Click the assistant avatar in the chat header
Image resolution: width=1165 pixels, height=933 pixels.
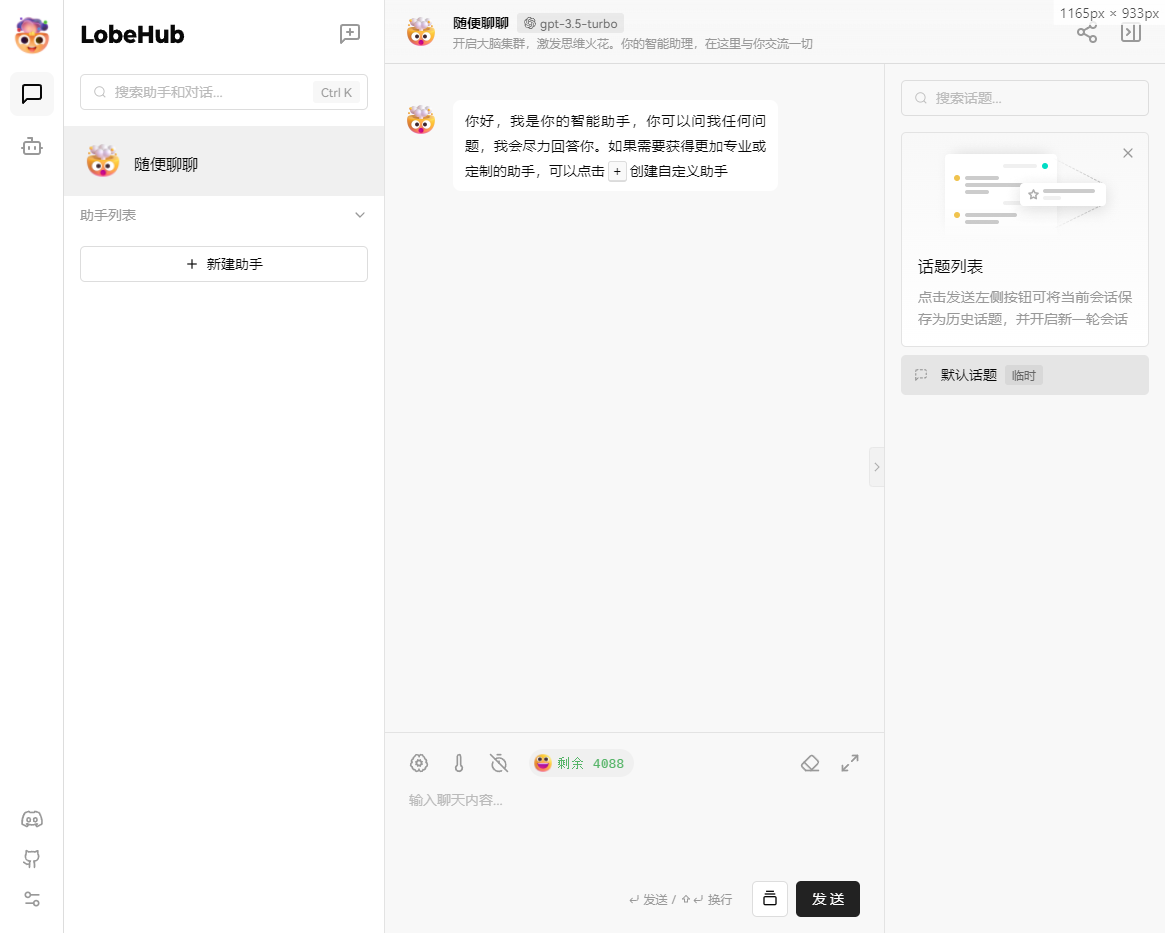421,32
